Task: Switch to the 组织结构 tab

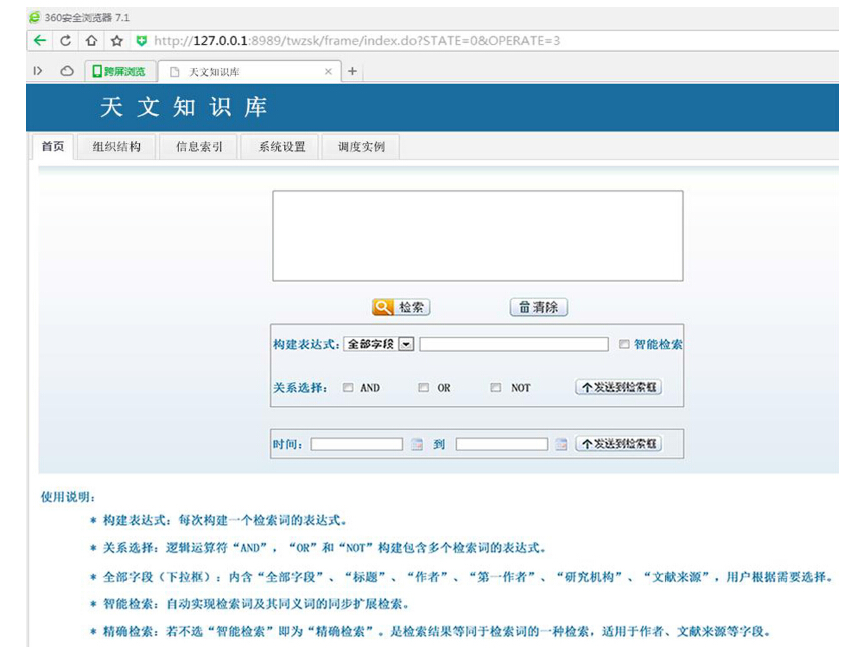Action: click(x=117, y=147)
